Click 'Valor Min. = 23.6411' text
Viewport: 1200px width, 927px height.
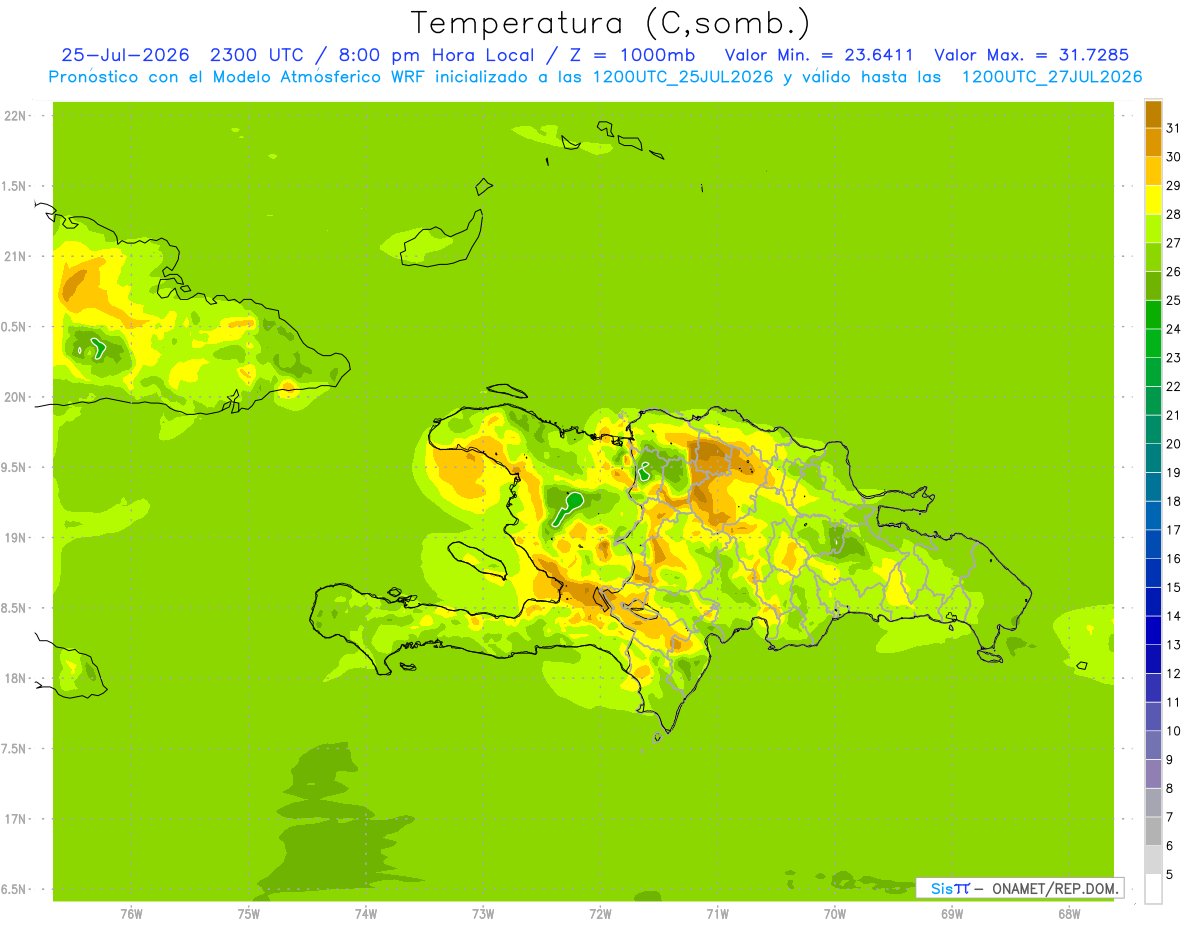[x=819, y=55]
